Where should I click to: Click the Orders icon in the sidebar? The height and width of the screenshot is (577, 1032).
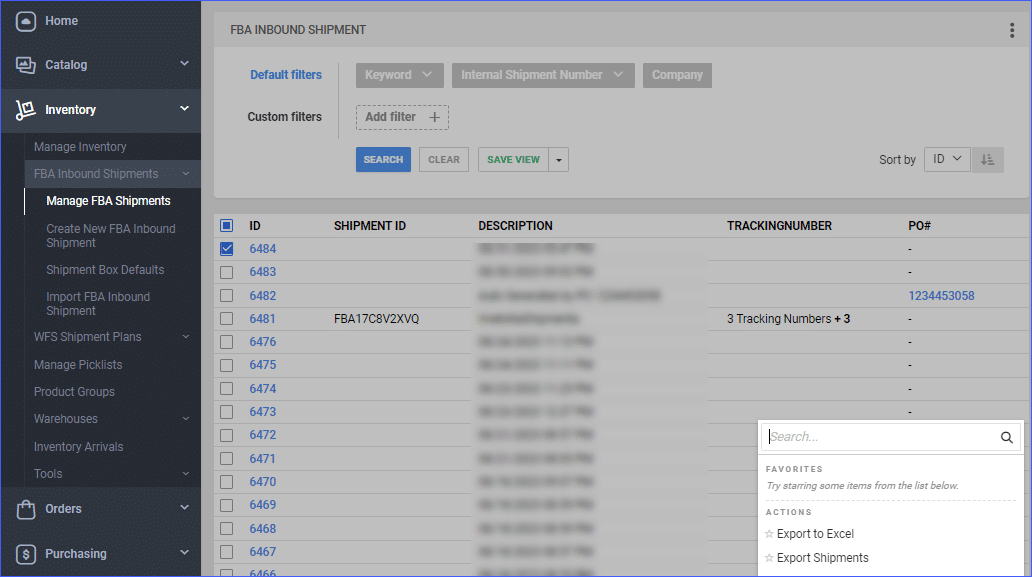(x=25, y=508)
